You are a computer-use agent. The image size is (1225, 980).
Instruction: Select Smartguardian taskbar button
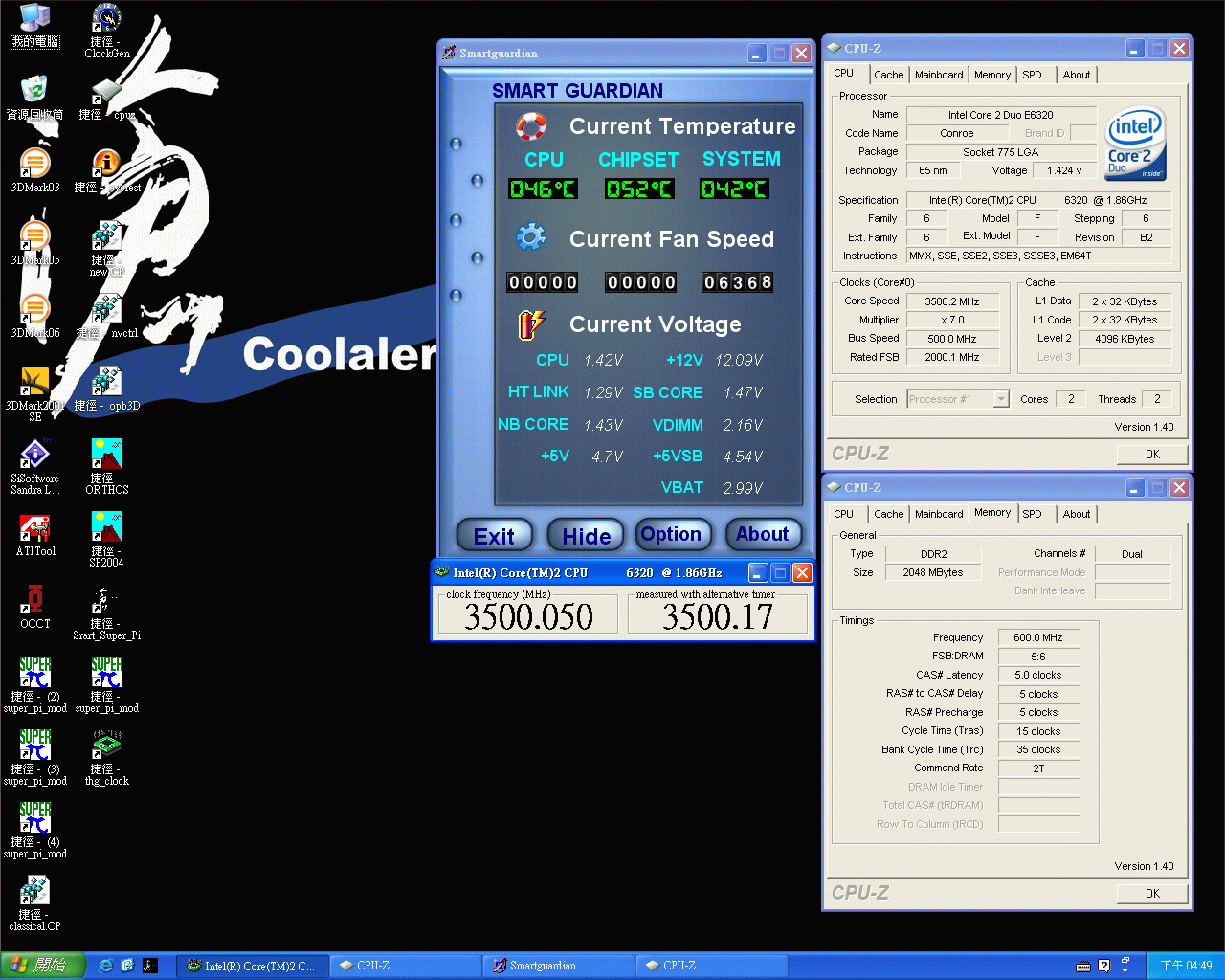click(557, 966)
